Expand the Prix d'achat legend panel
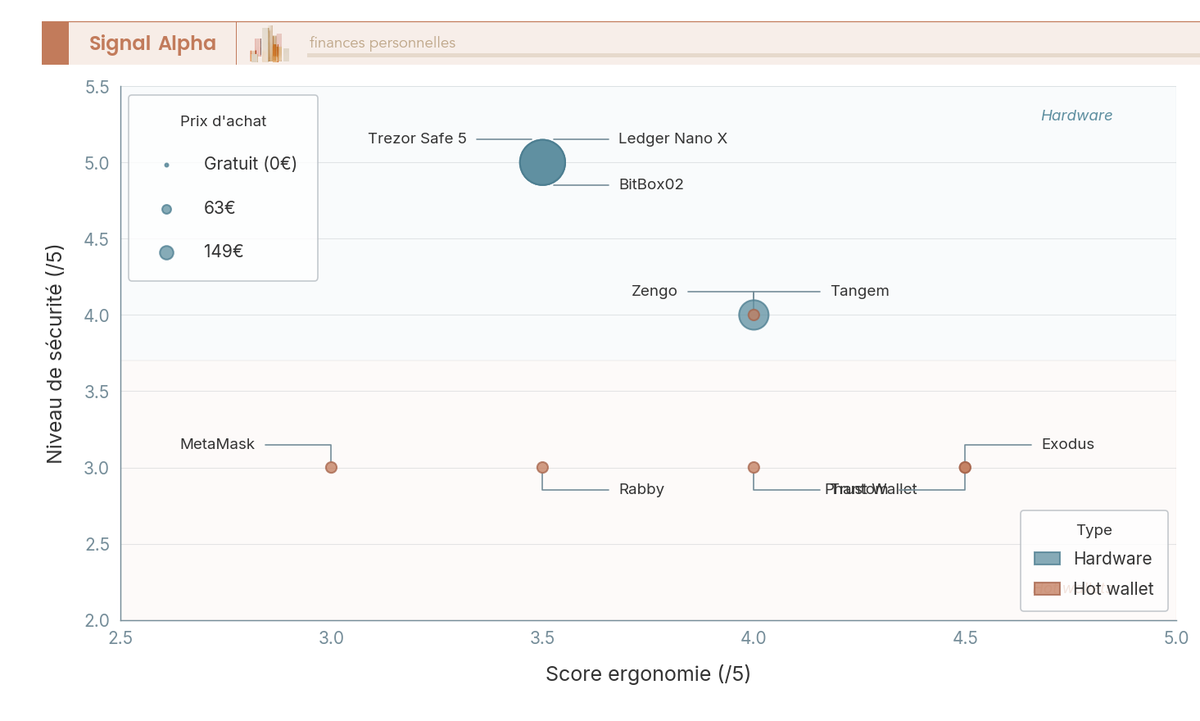Viewport: 1200px width, 721px height. click(x=222, y=120)
